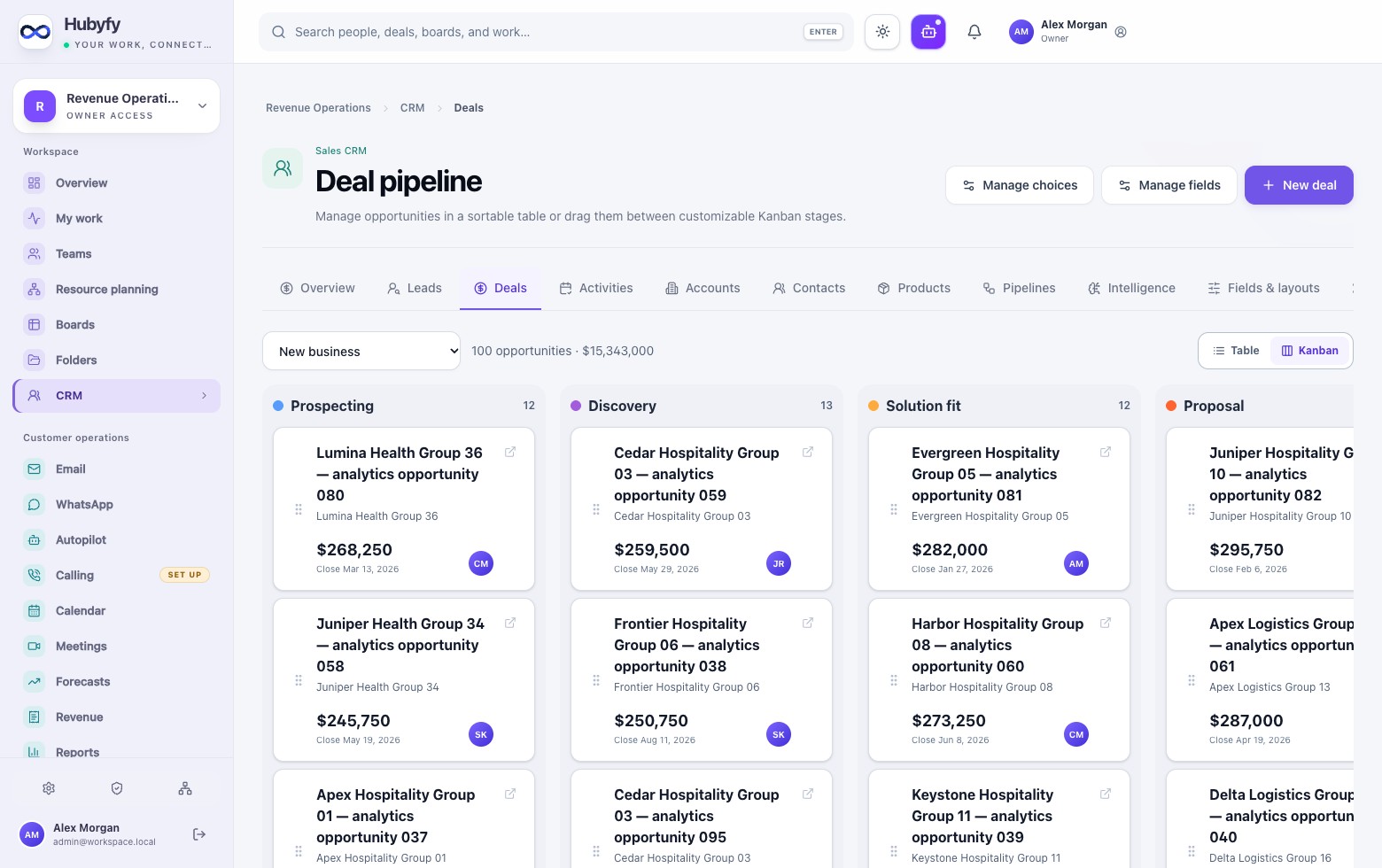Toggle the light theme sun icon

882,32
